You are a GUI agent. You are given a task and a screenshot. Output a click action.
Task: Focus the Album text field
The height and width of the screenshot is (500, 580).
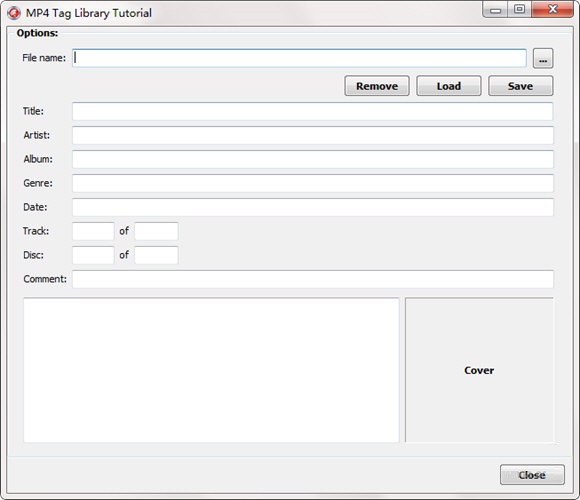(x=313, y=159)
